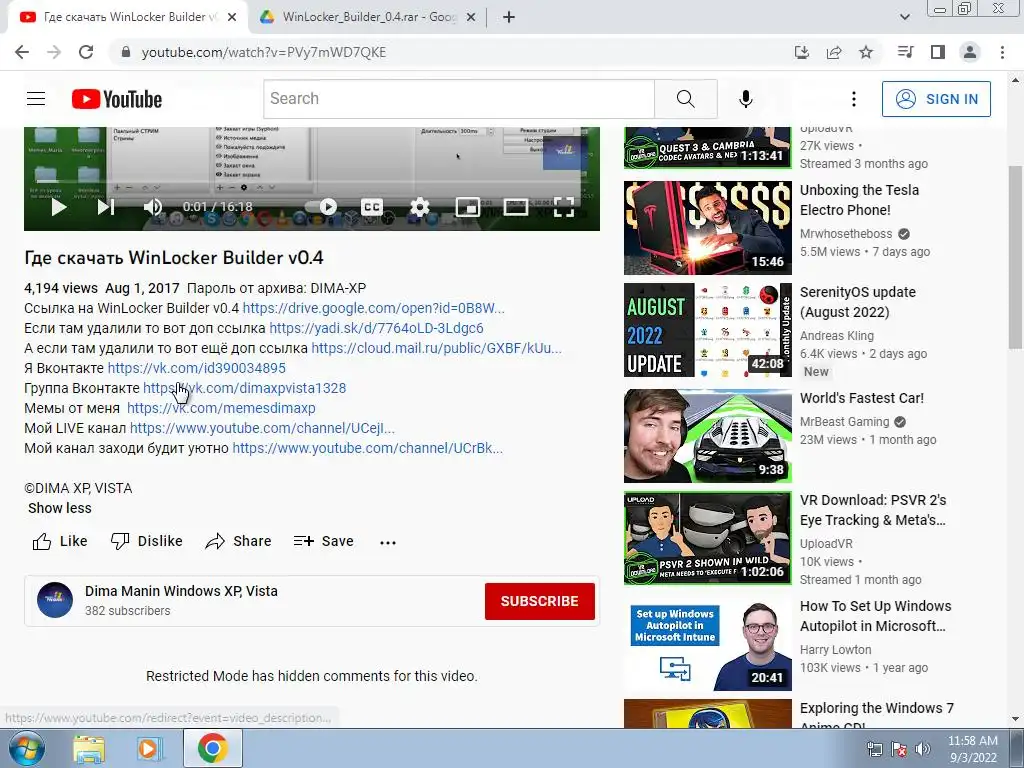The image size is (1024, 768).
Task: Open the Windows Start menu
Action: coord(26,748)
